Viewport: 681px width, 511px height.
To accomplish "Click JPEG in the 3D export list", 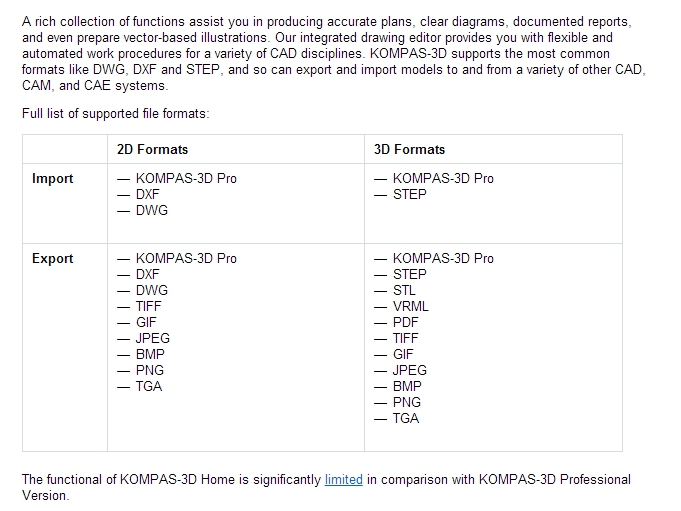I will 409,370.
